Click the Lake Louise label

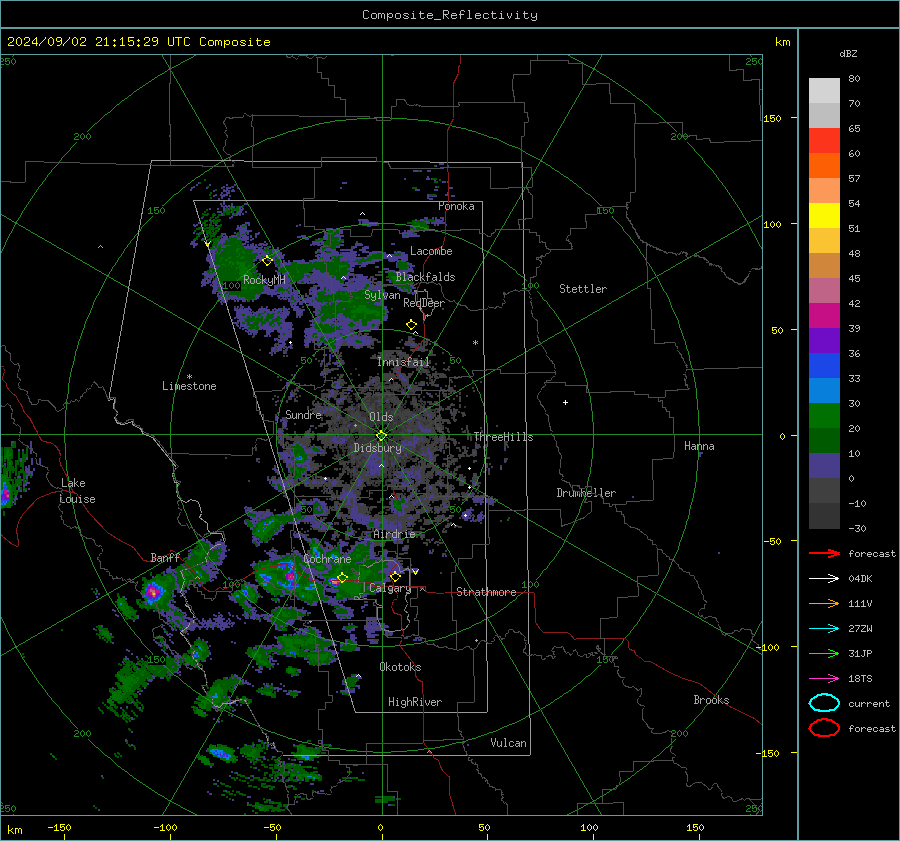point(78,491)
